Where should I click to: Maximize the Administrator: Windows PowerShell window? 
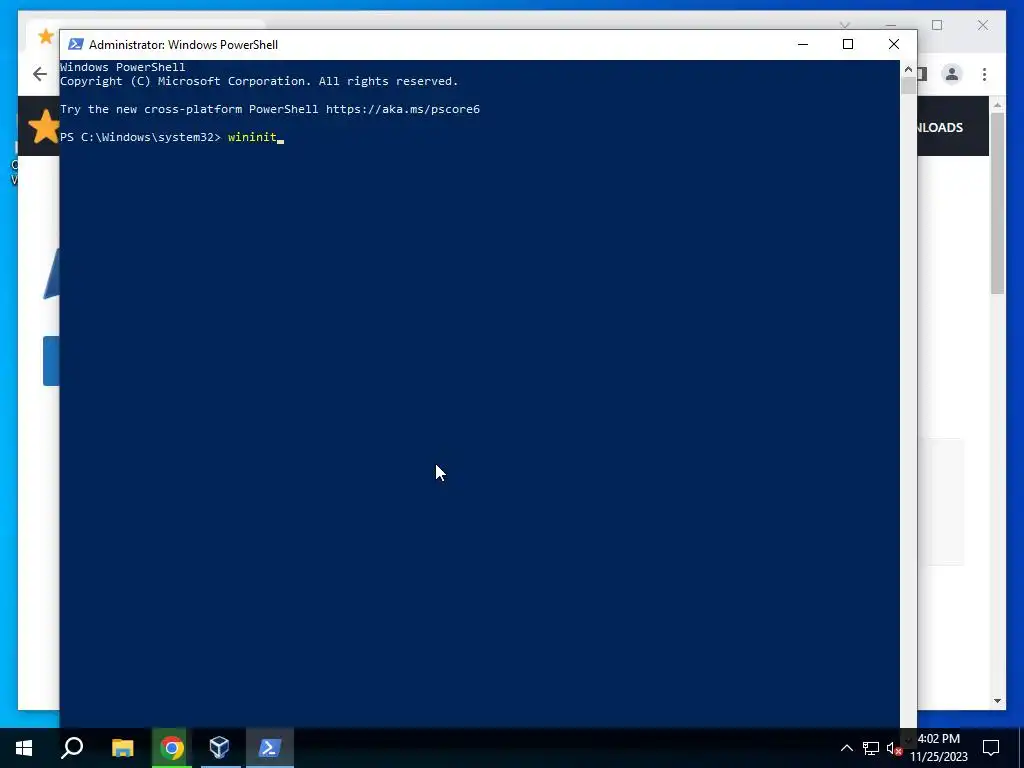848,44
